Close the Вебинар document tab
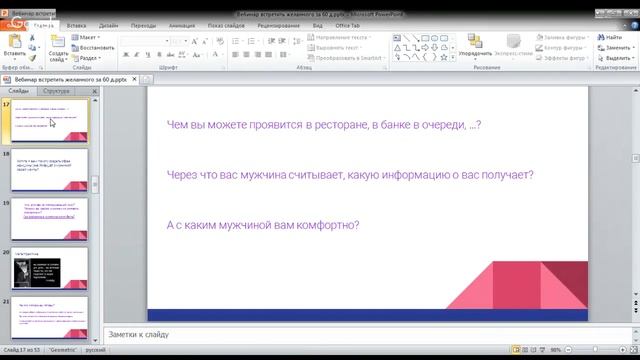Viewport: 640px width, 360px height. coord(134,79)
